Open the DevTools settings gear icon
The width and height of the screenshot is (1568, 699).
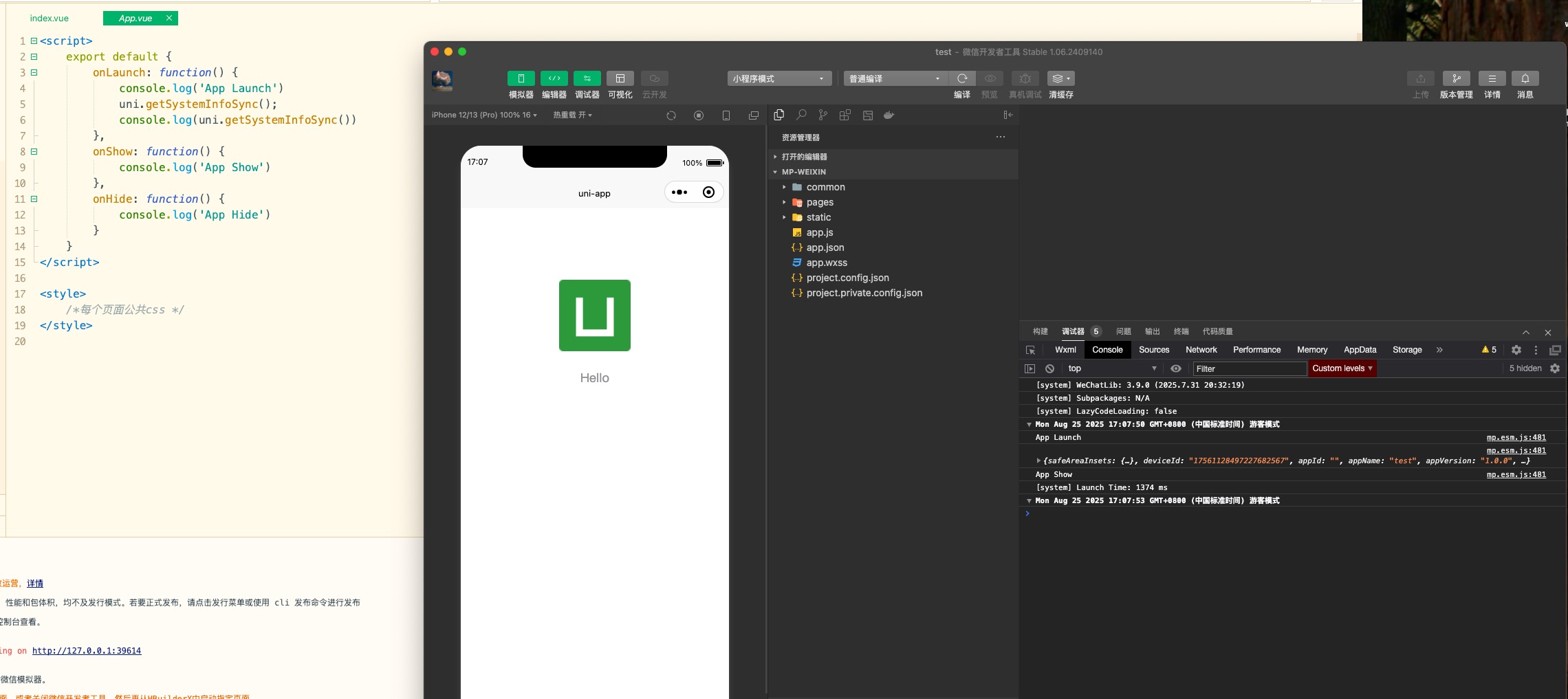[1516, 350]
